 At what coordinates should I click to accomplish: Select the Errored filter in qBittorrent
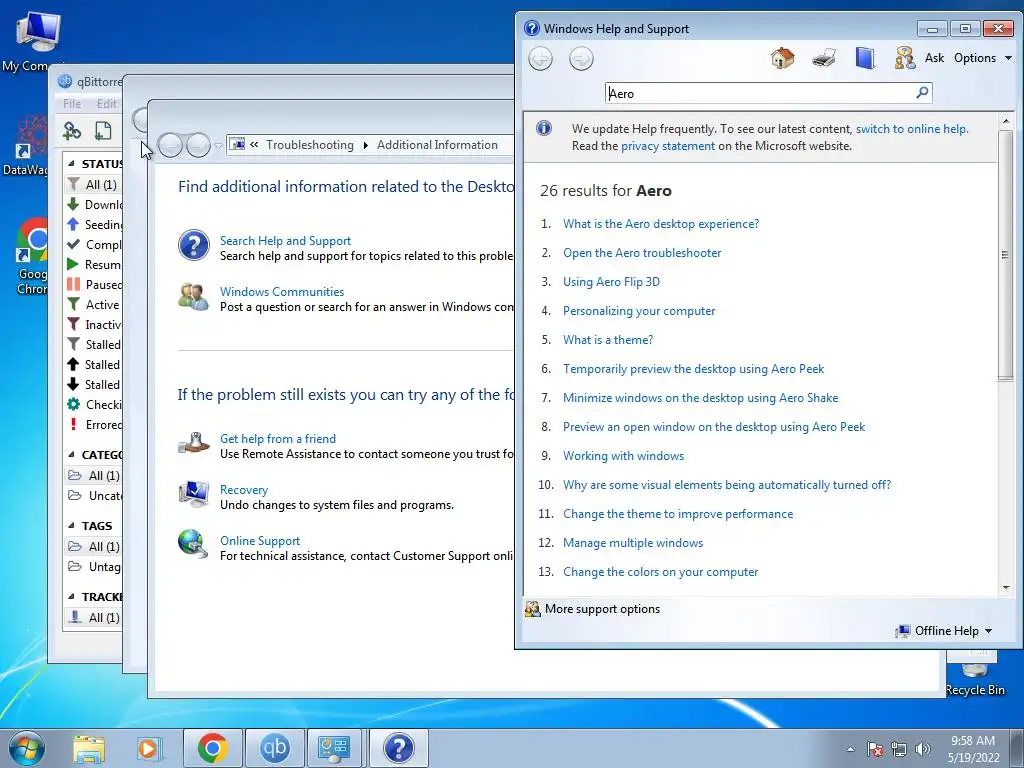click(x=95, y=425)
